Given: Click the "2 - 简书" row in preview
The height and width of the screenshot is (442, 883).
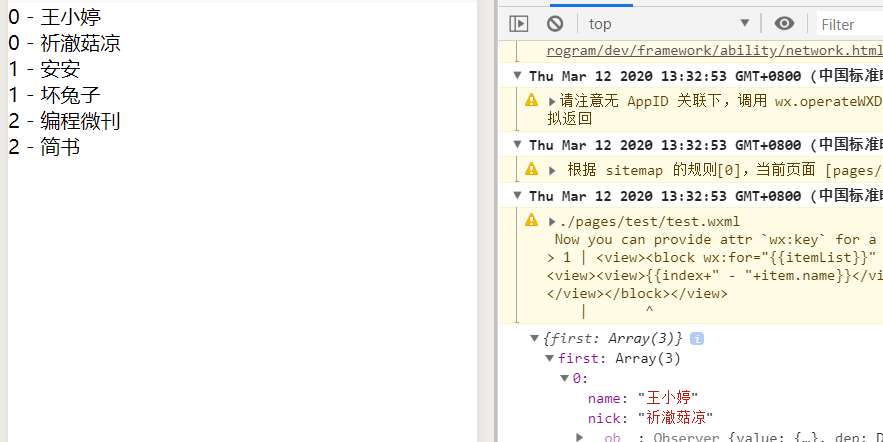Looking at the screenshot, I should click(x=44, y=147).
